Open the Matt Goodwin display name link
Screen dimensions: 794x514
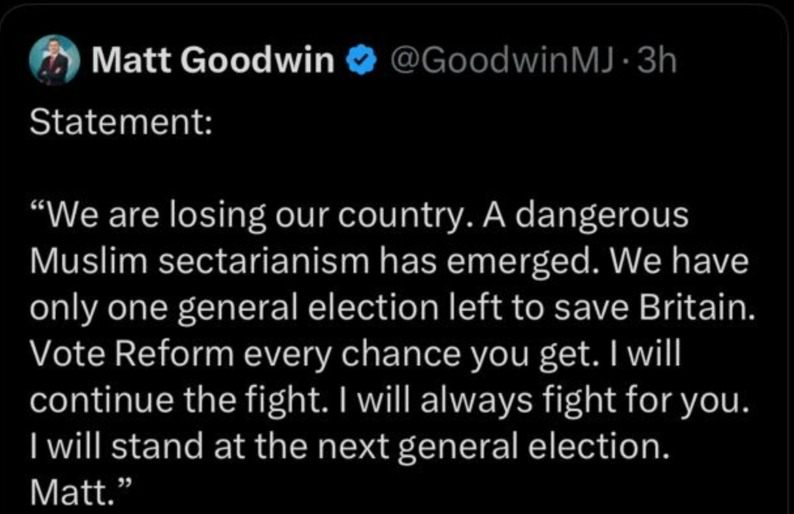coord(212,63)
